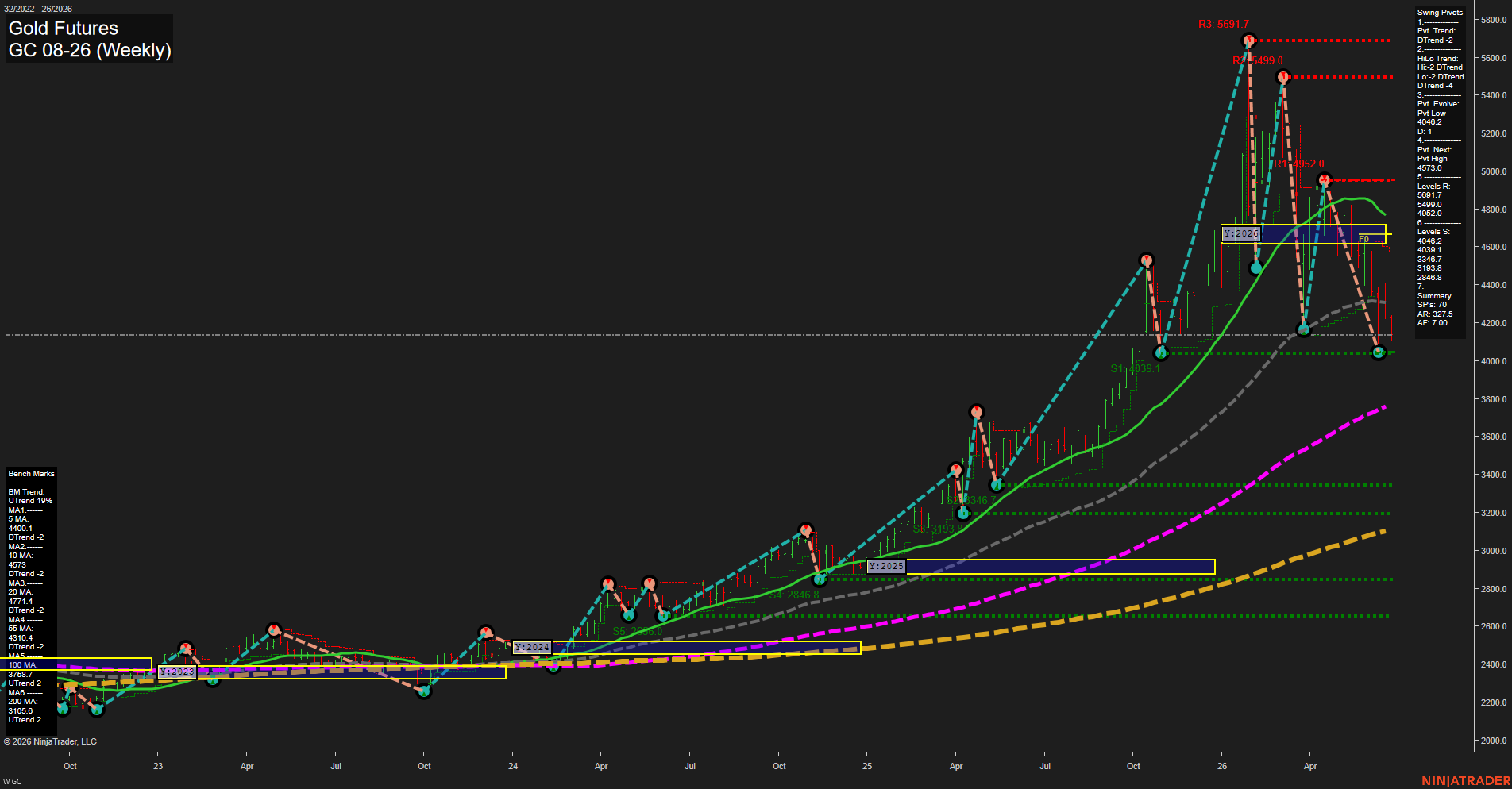
Task: Select the 'Pvt. Evolve:' entry
Action: [1438, 104]
